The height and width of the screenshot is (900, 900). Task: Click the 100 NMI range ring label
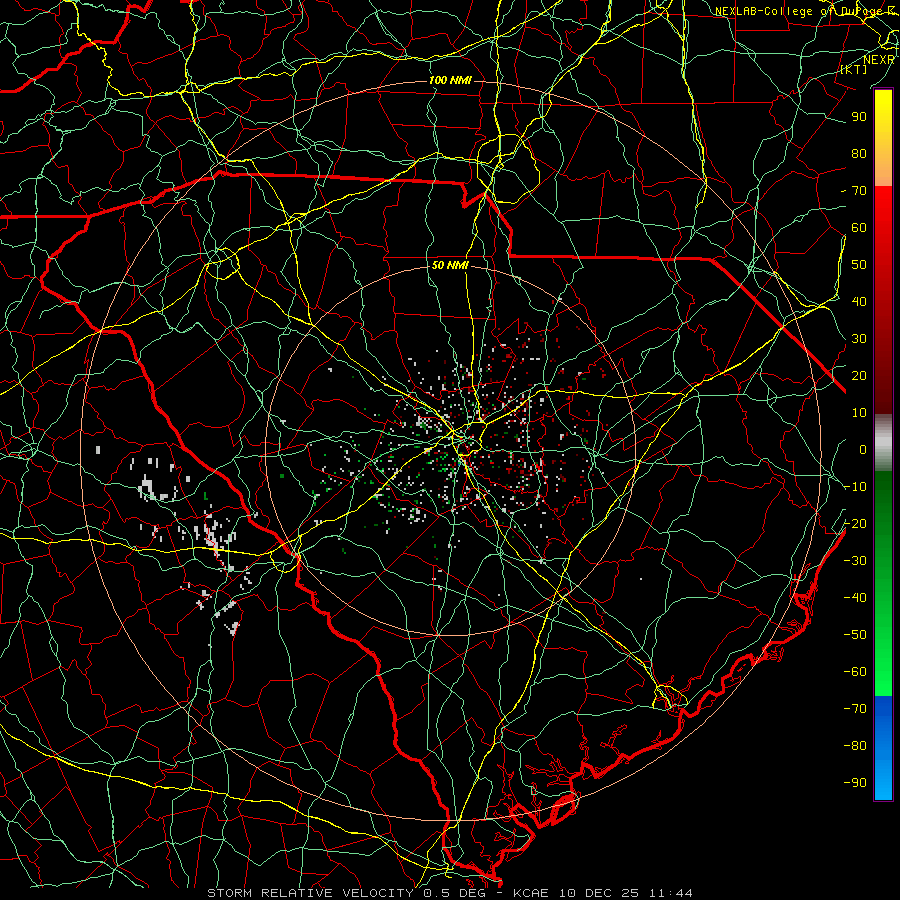pyautogui.click(x=450, y=80)
